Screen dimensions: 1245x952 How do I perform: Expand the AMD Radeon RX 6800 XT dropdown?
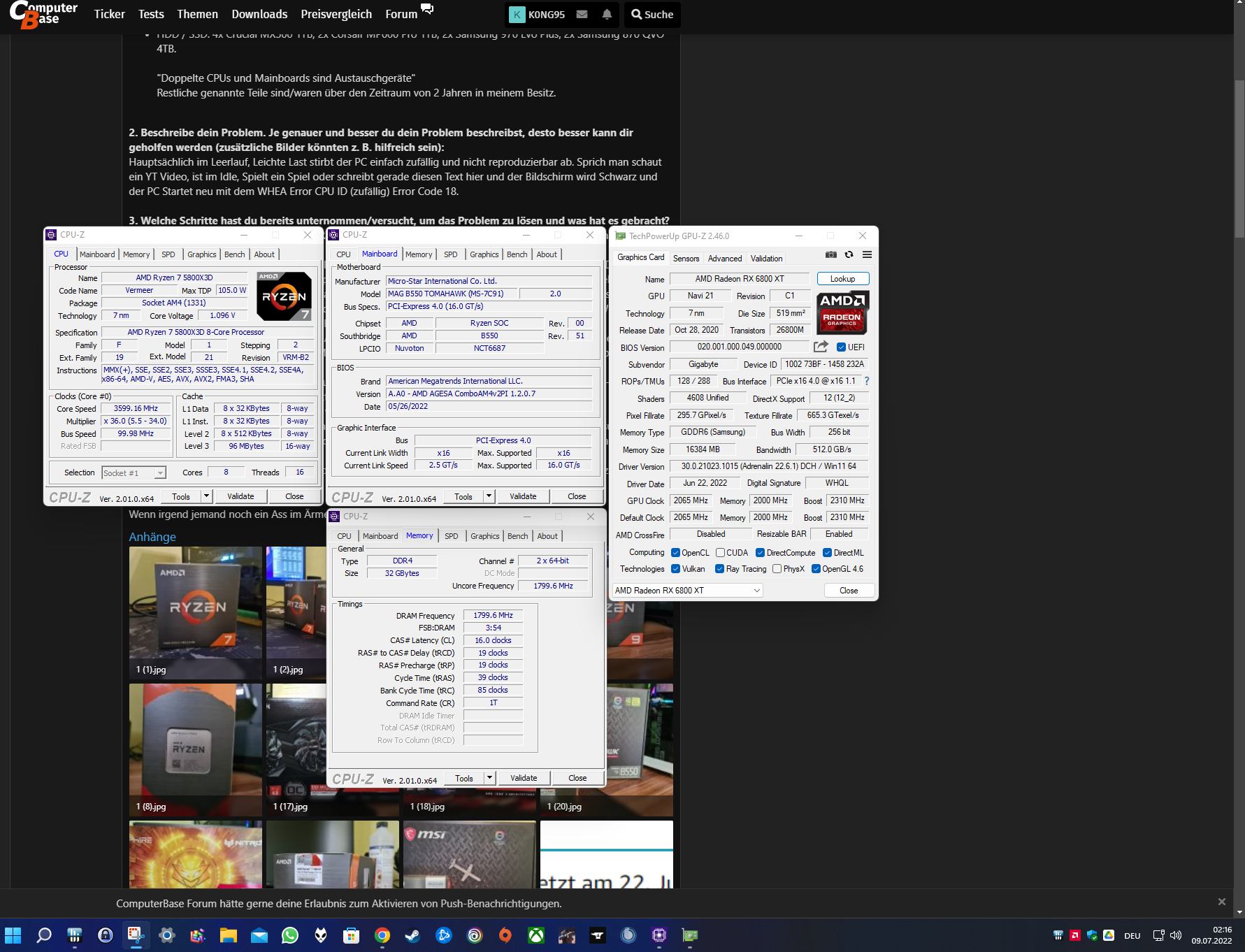[x=687, y=590]
